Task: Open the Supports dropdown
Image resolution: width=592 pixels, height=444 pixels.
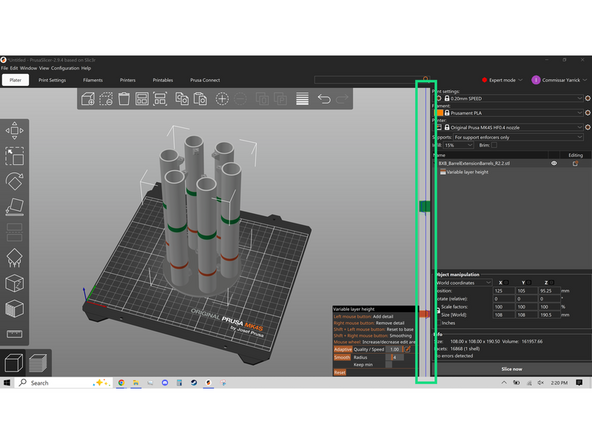Action: 518,137
